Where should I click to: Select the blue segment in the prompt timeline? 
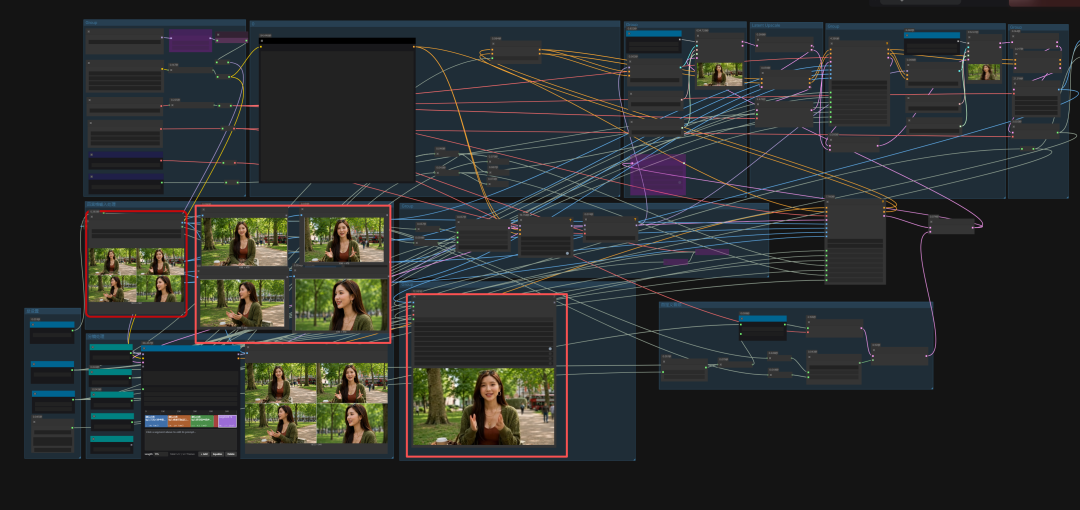[156, 420]
